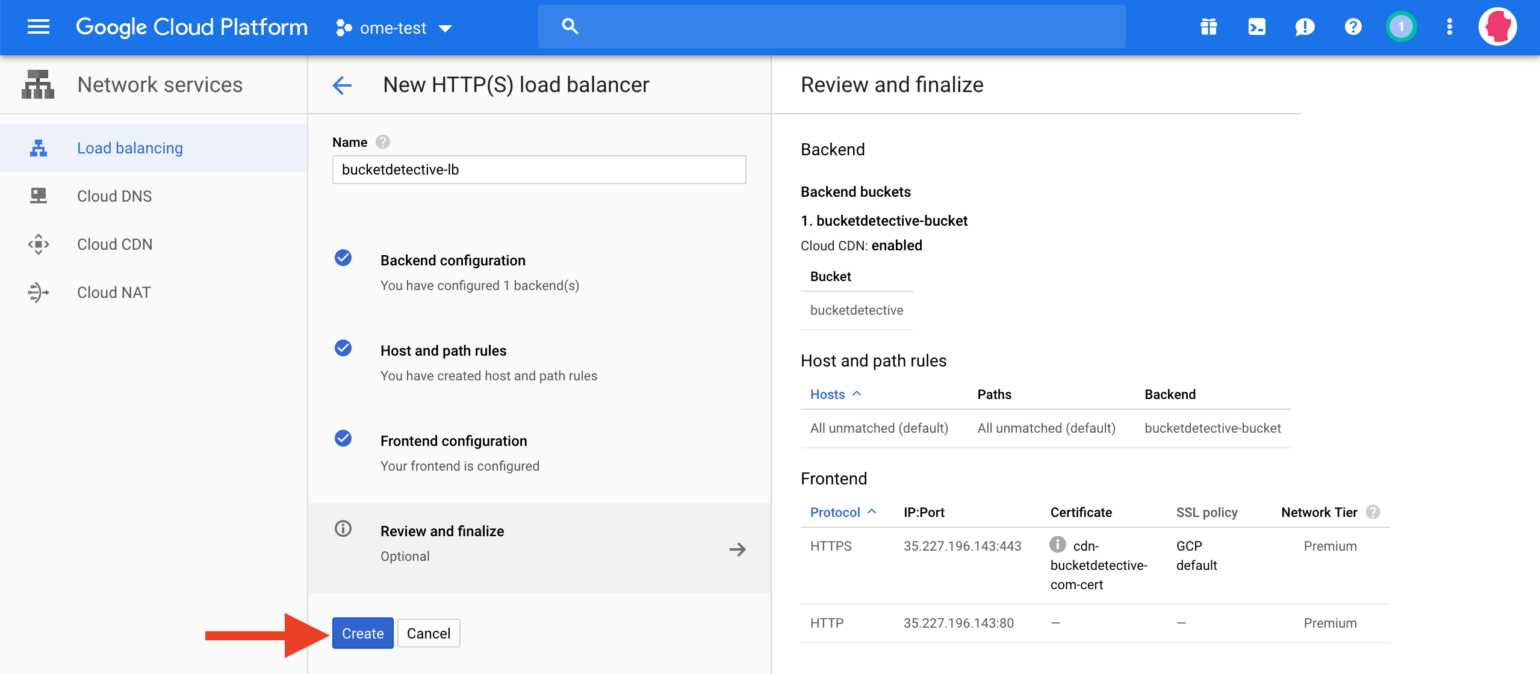
Task: Open the hamburger navigation menu
Action: [38, 27]
